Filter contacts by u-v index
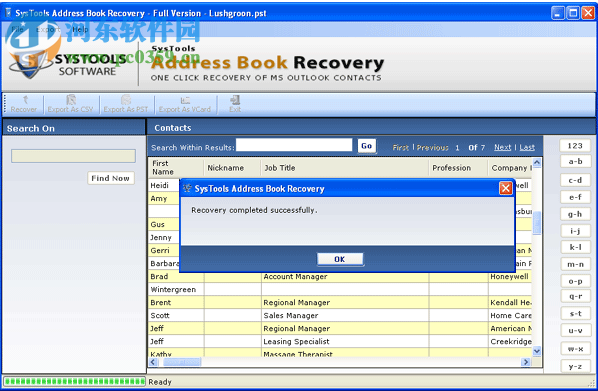This screenshot has height=391, width=598. coord(575,330)
